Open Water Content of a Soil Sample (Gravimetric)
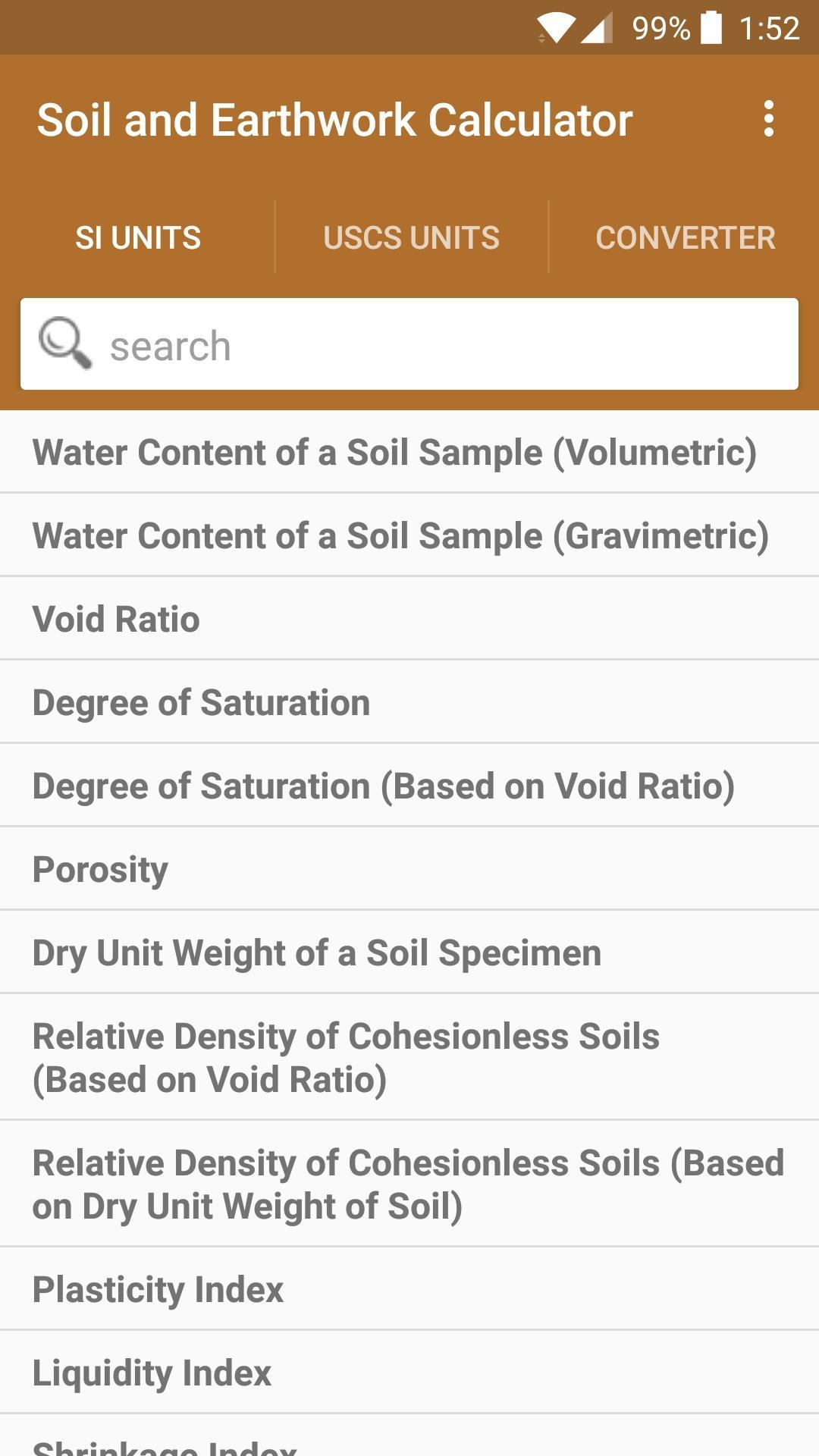This screenshot has width=819, height=1456. pyautogui.click(x=409, y=535)
